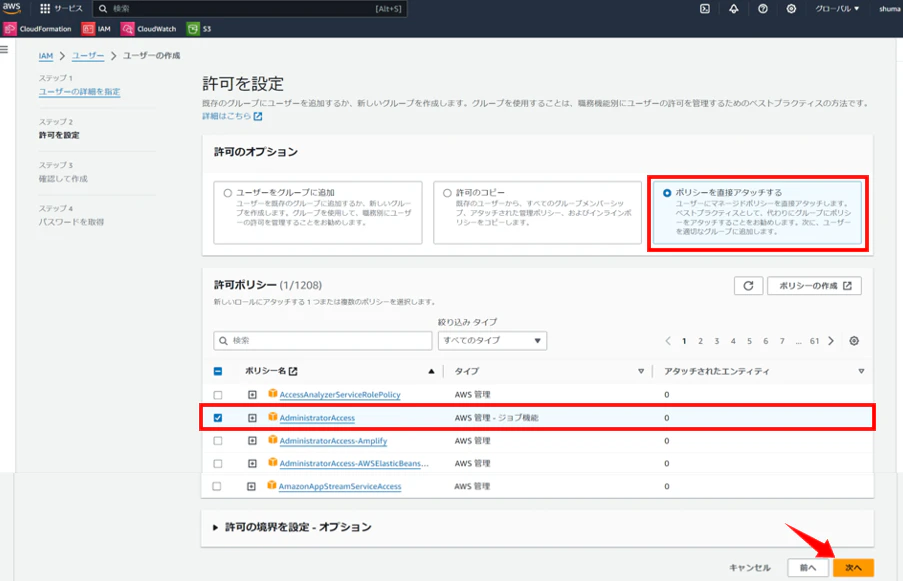Viewport: 903px width, 581px height.
Task: Select '許可のコピー' radio option
Action: pyautogui.click(x=447, y=193)
